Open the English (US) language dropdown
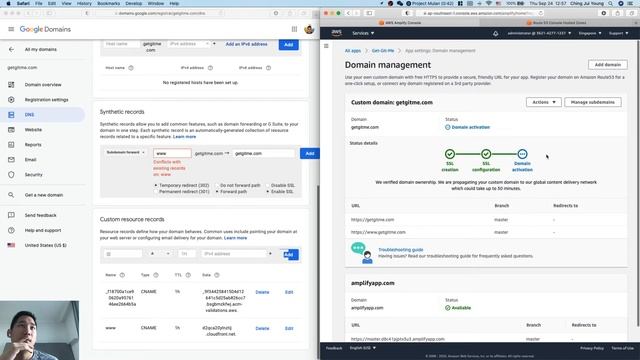The height and width of the screenshot is (360, 640). pos(362,348)
